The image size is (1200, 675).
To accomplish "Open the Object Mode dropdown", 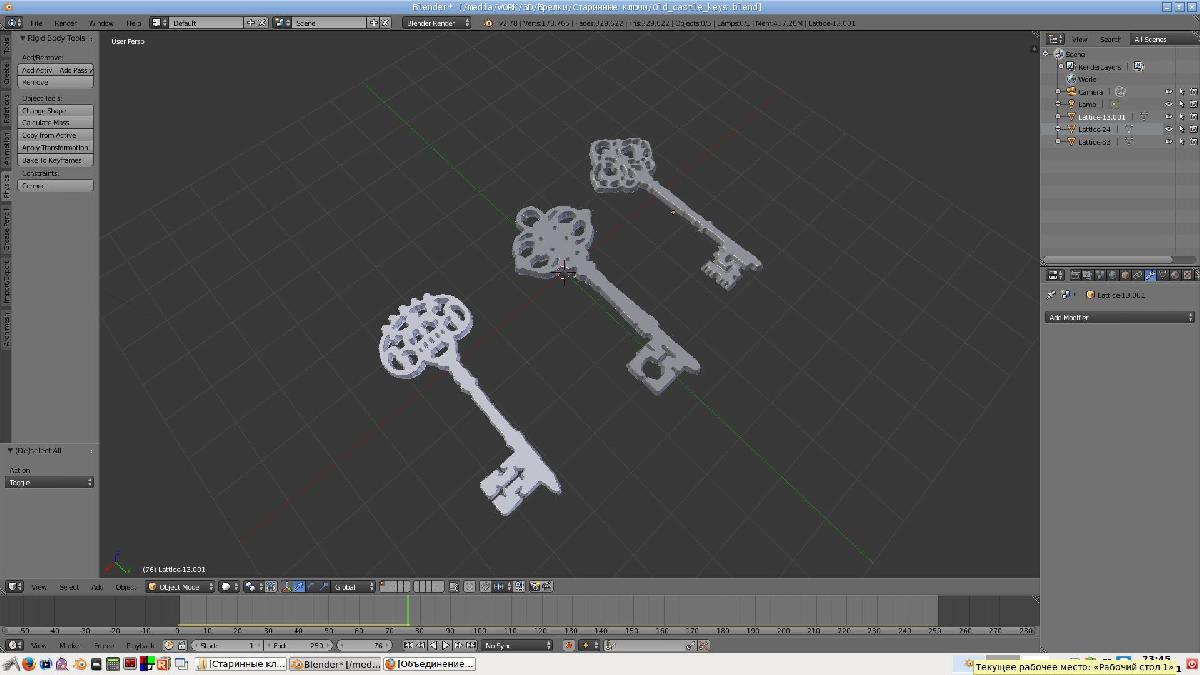I will tap(179, 587).
